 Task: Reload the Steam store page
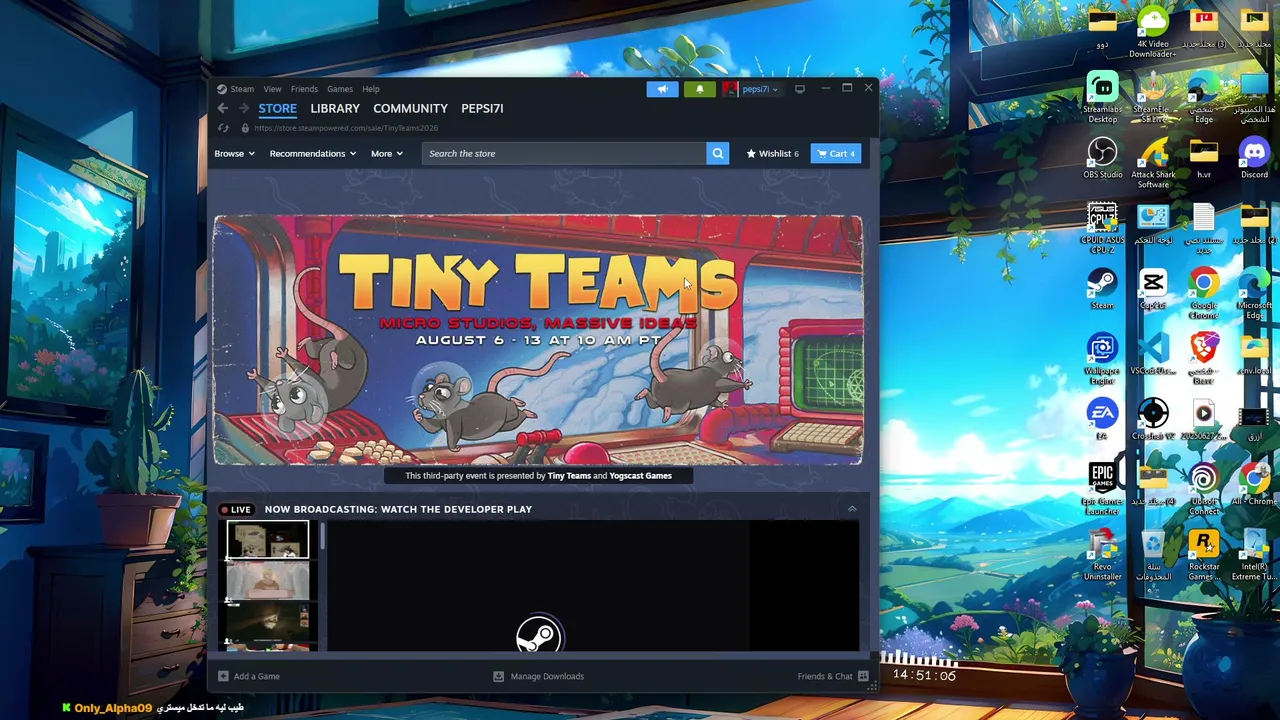point(222,128)
